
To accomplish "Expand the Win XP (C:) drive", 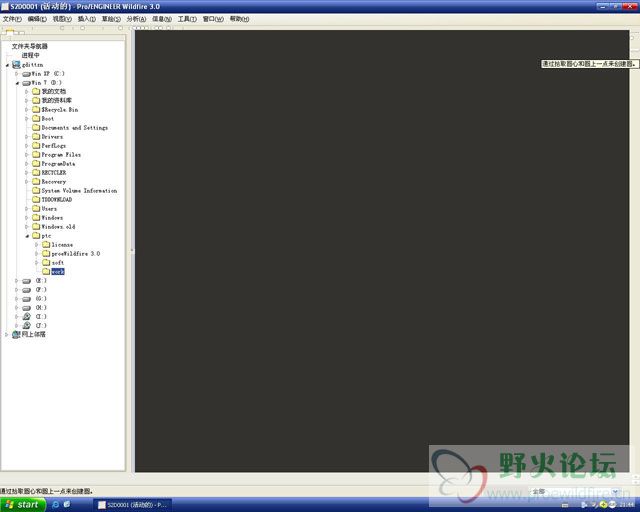I will (x=17, y=74).
